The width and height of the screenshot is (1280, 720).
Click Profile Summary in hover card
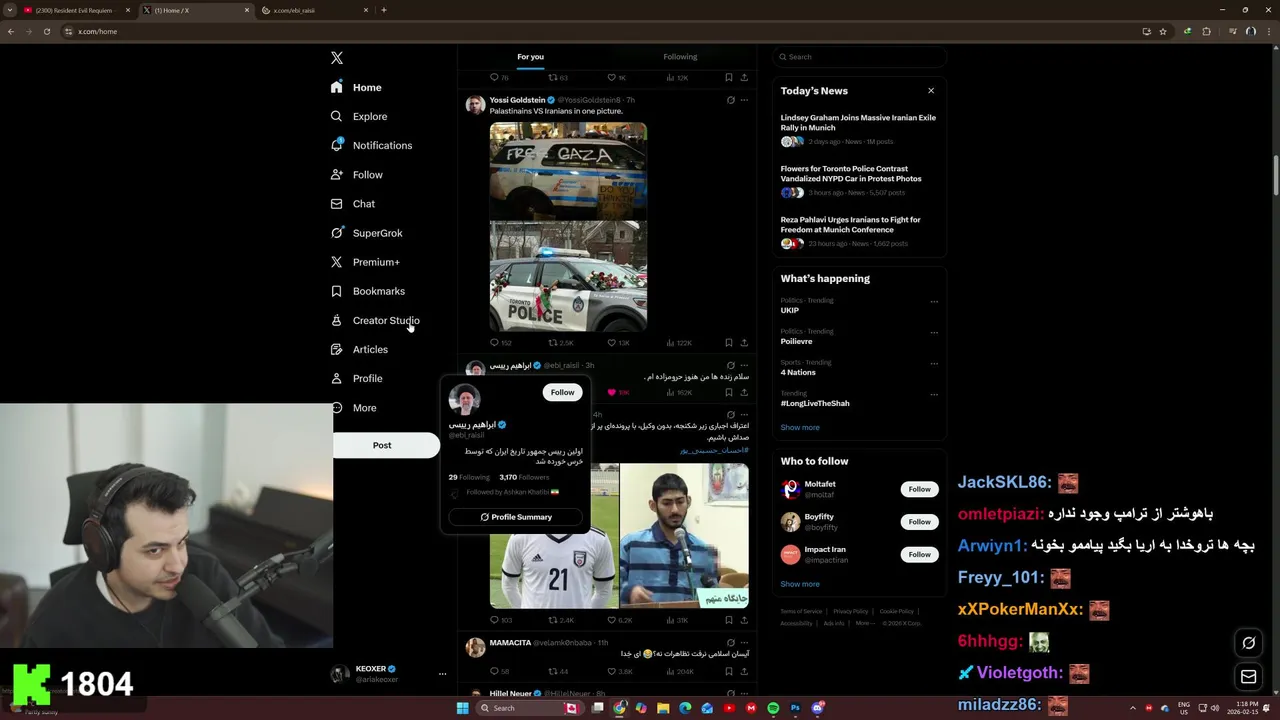coord(515,517)
